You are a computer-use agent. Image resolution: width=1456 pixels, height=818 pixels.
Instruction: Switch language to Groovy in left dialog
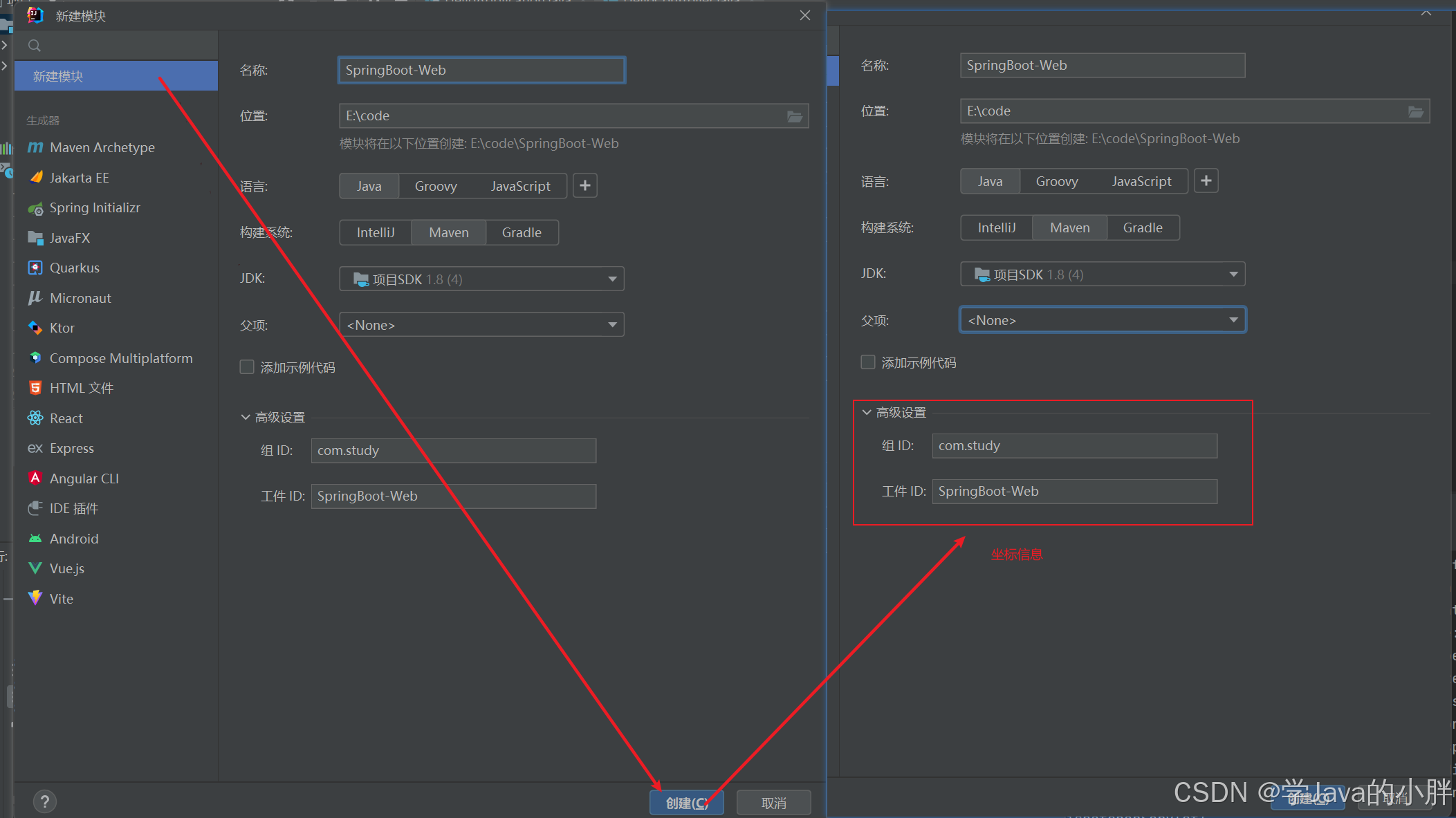(436, 186)
